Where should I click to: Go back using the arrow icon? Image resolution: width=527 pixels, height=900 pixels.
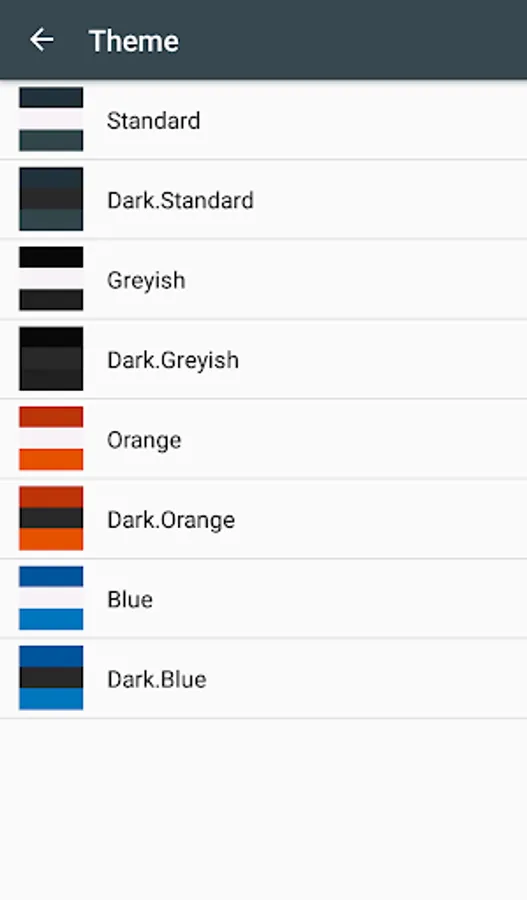[x=41, y=40]
